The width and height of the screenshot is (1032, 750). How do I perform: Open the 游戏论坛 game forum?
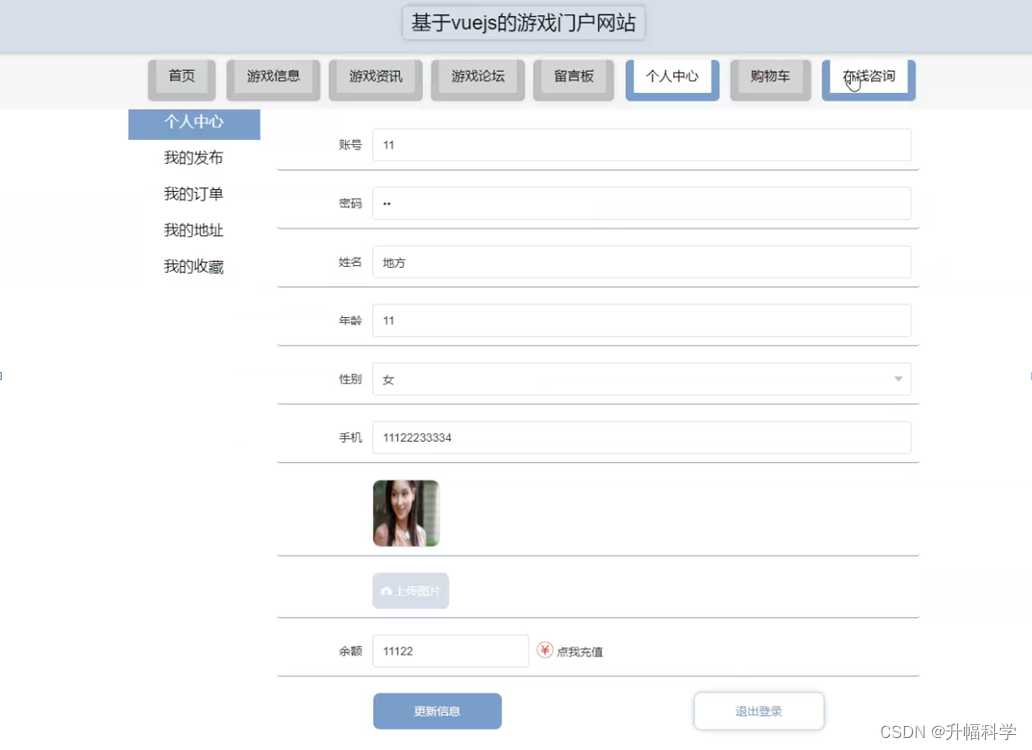(x=477, y=76)
